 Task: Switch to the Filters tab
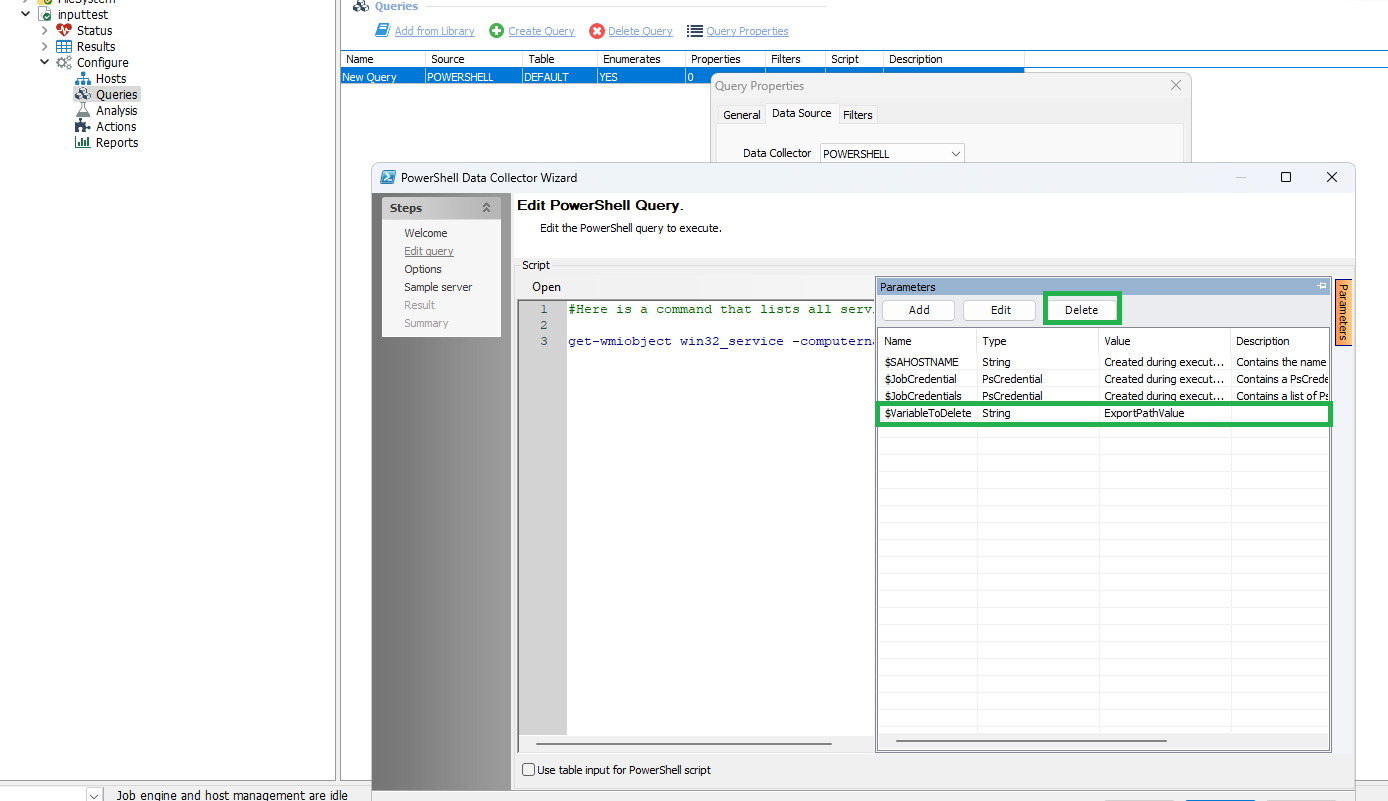(857, 115)
